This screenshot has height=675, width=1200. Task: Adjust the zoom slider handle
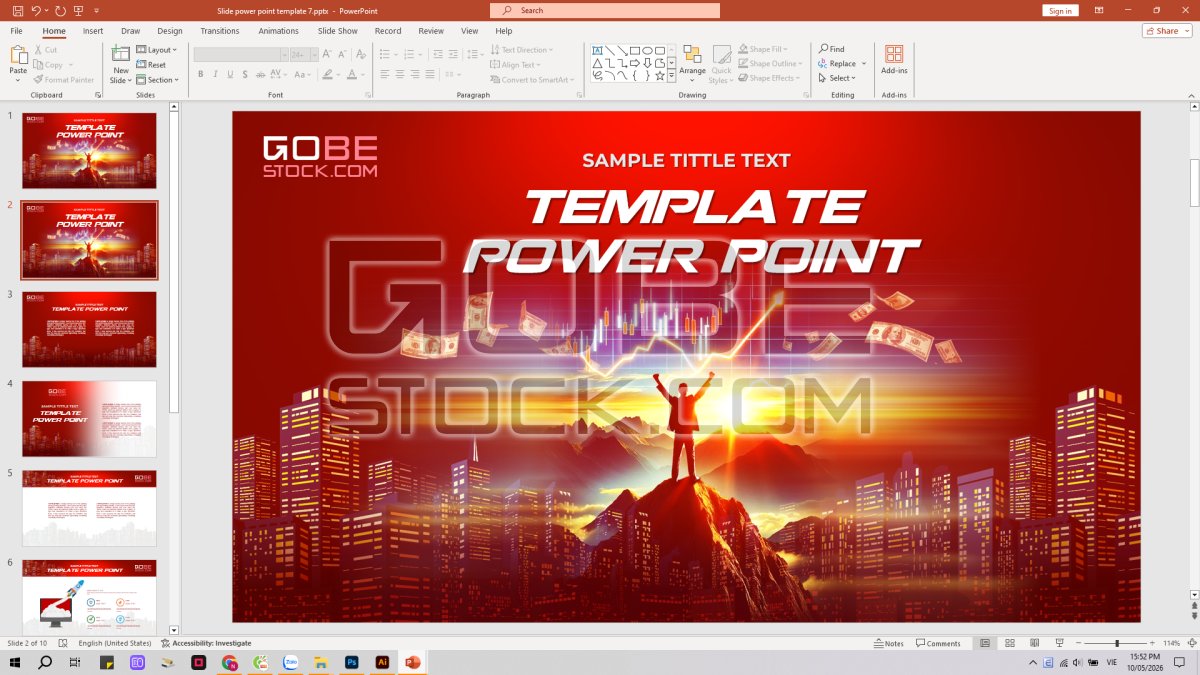click(x=1117, y=643)
